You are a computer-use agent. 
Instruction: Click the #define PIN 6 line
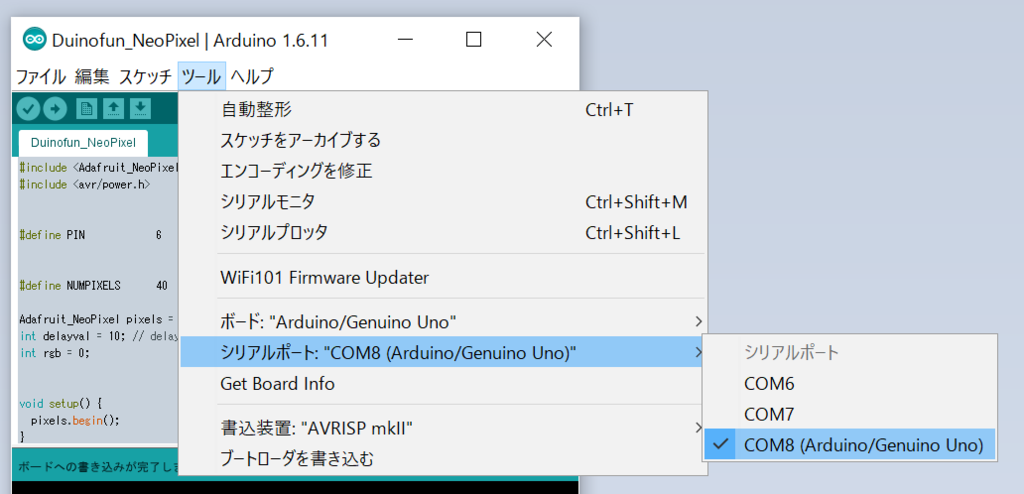tap(90, 235)
